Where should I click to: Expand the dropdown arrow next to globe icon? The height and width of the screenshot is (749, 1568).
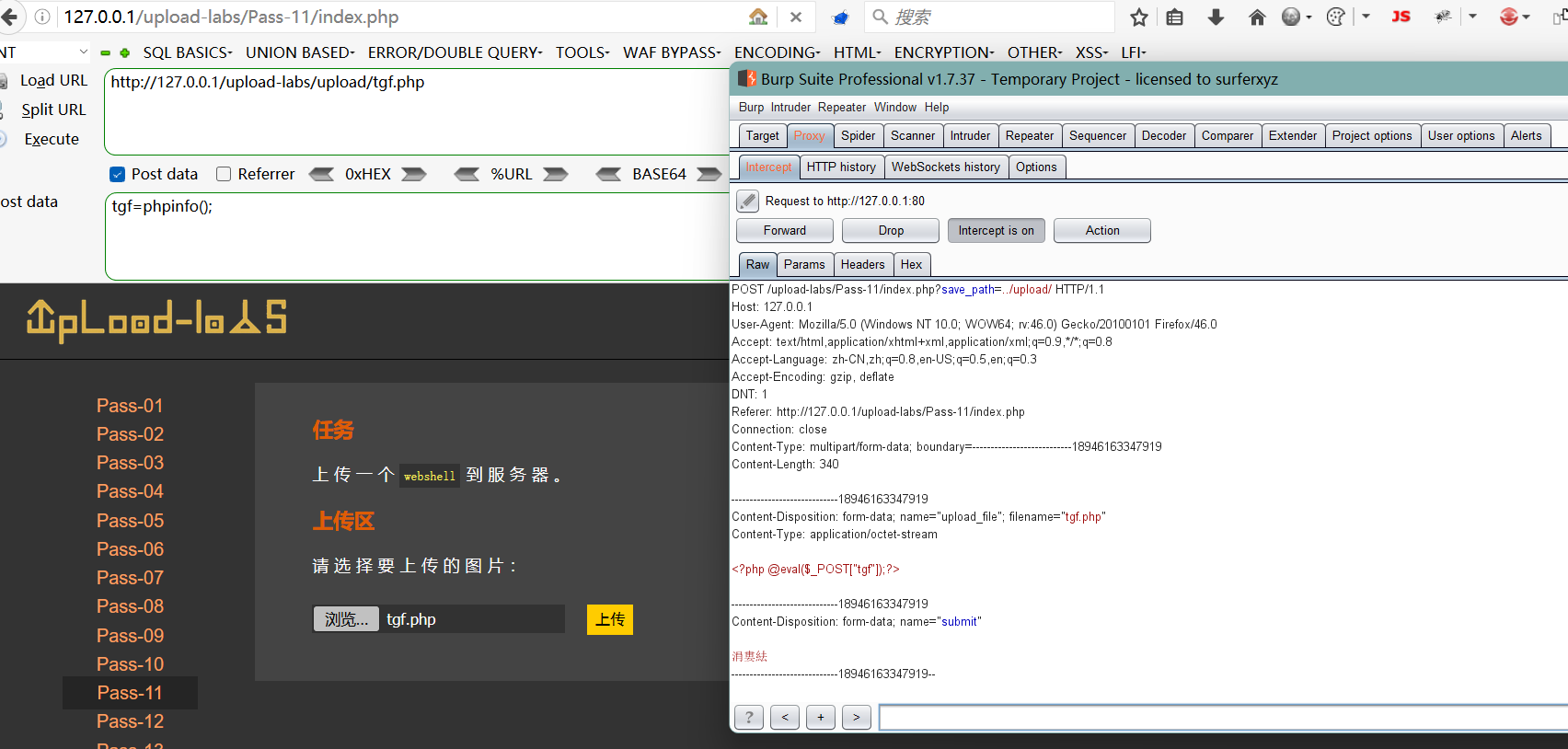coord(1309,17)
